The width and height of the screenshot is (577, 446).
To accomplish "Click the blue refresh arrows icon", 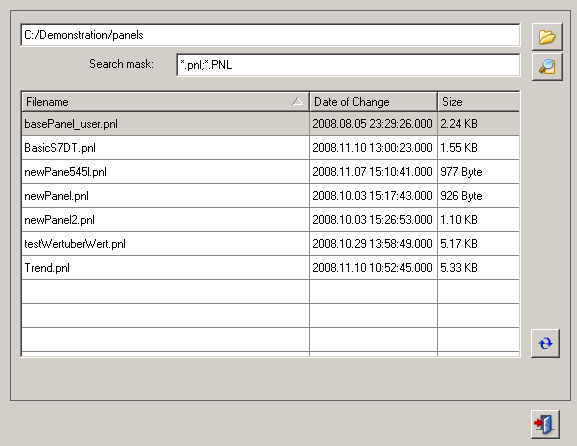I will tap(545, 343).
